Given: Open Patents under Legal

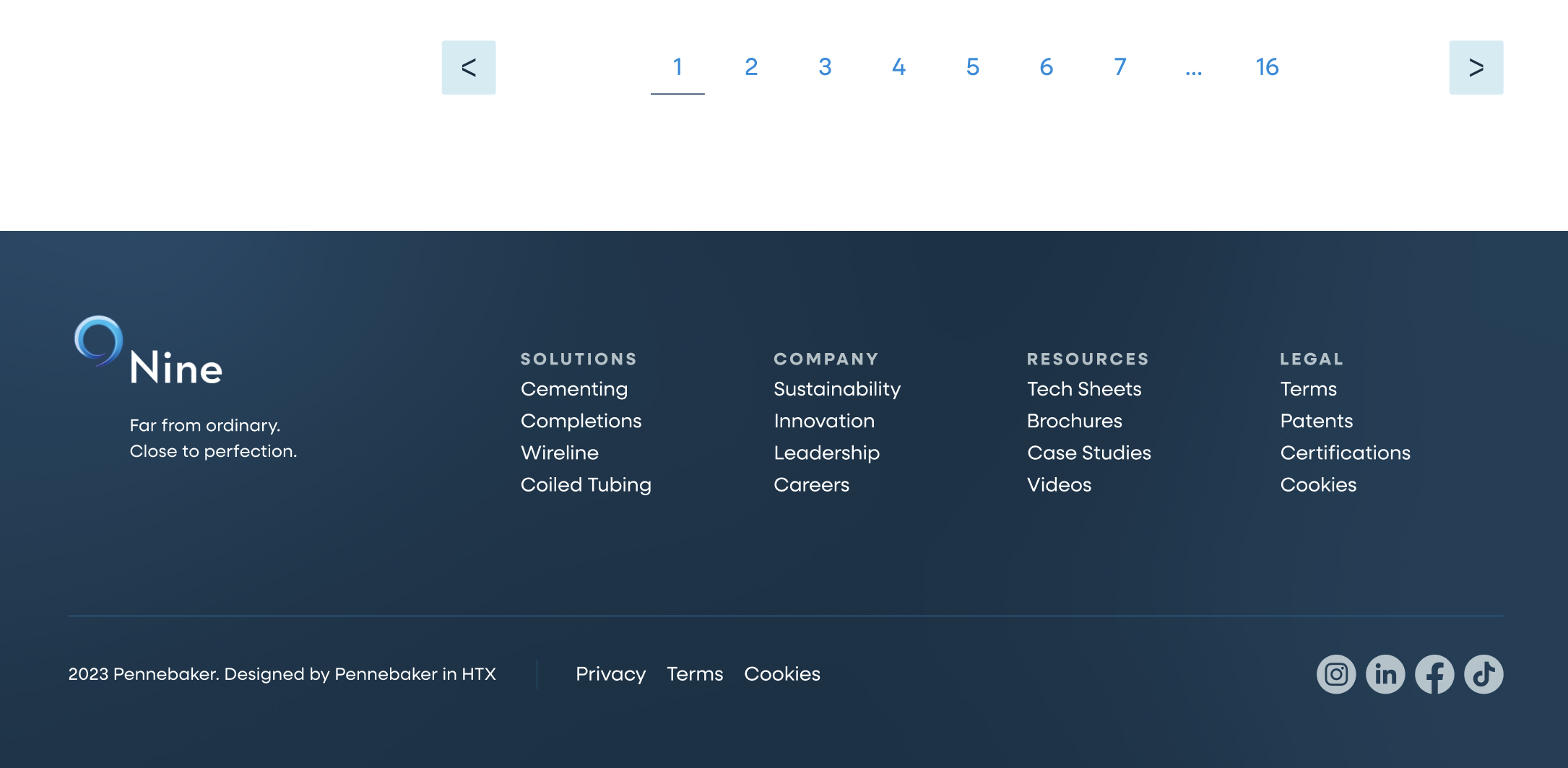Looking at the screenshot, I should pyautogui.click(x=1316, y=421).
